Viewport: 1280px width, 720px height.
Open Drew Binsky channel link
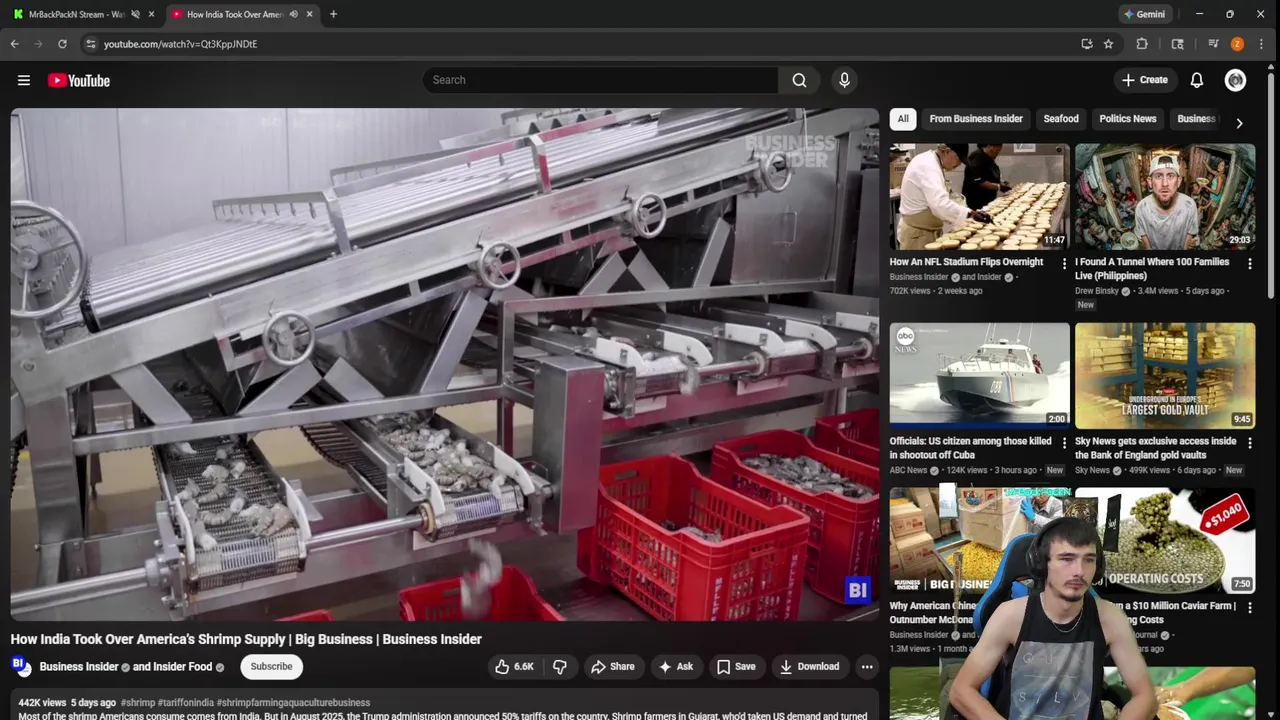pos(1097,291)
